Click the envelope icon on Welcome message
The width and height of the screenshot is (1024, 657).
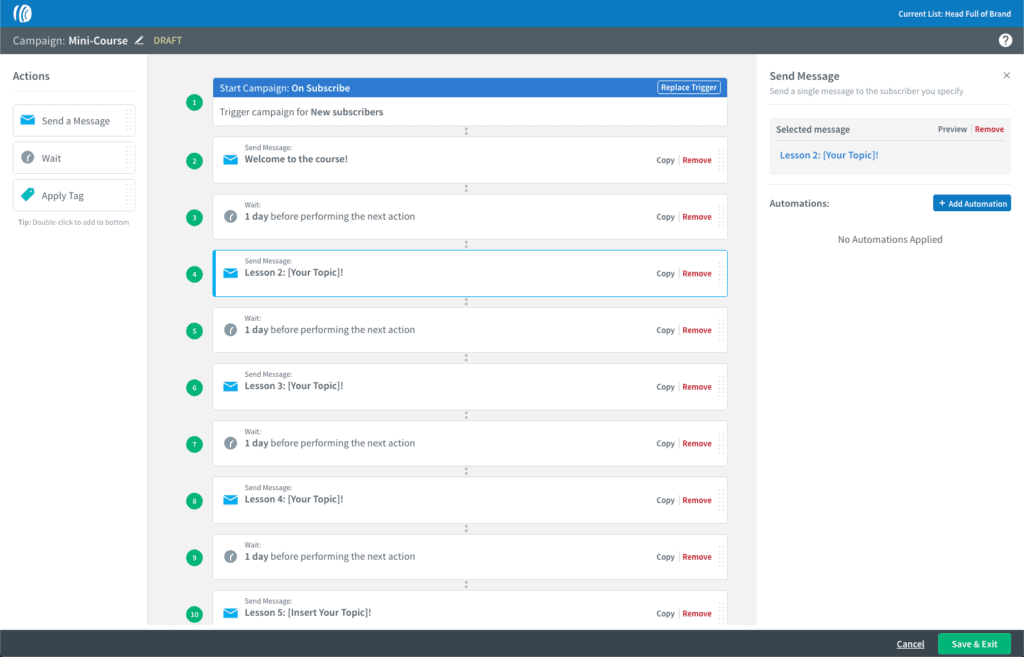coord(230,160)
